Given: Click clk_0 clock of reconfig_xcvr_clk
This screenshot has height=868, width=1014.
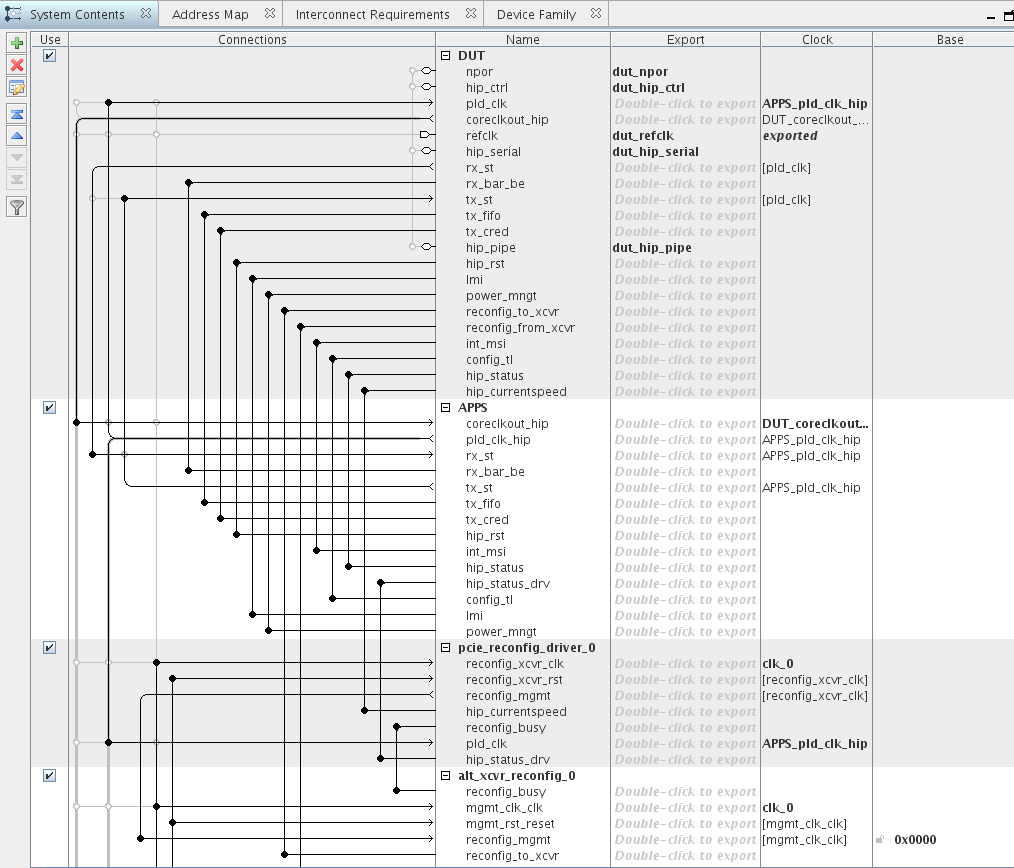Looking at the screenshot, I should tap(778, 664).
